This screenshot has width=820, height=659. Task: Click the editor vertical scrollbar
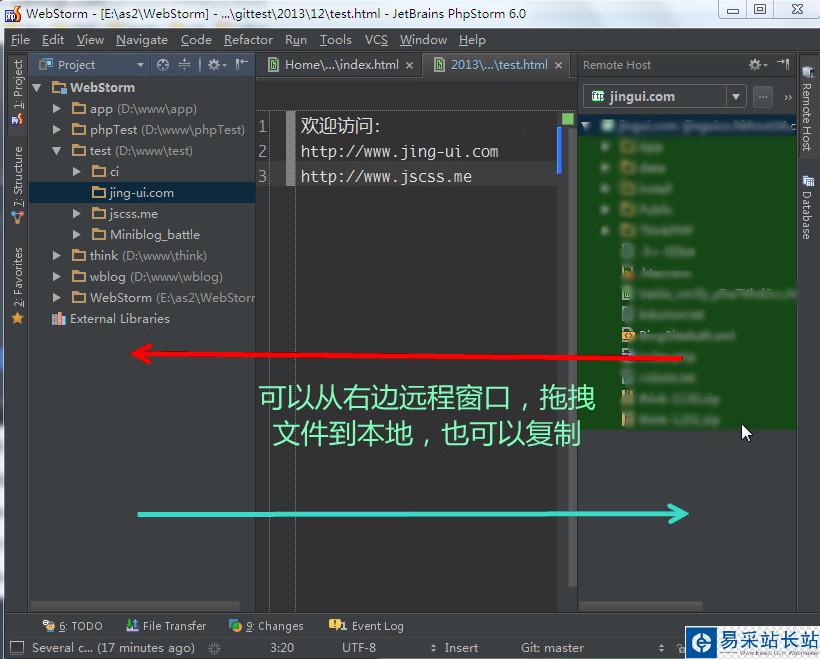pos(573,356)
